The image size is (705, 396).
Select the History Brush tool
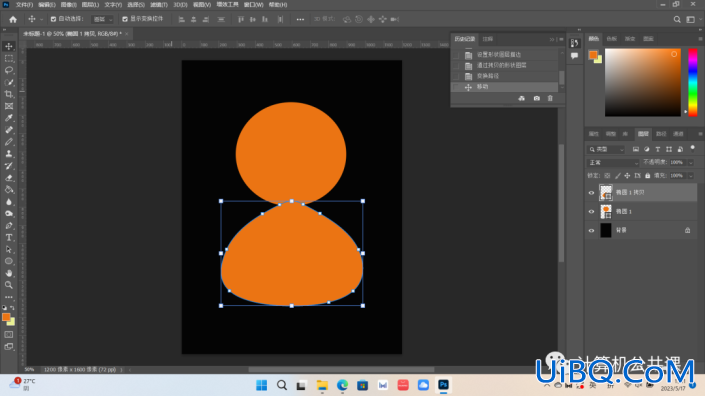point(9,165)
